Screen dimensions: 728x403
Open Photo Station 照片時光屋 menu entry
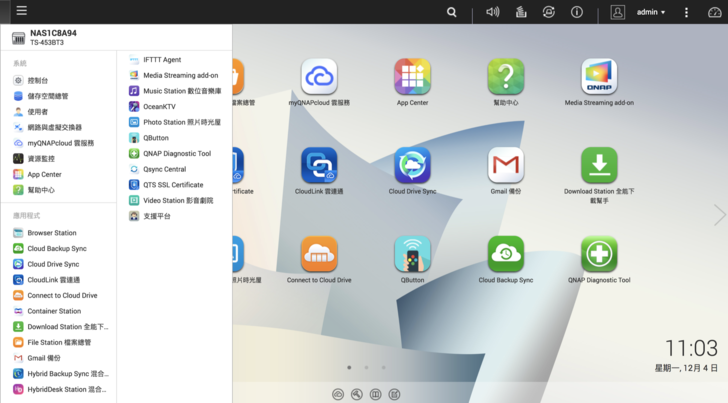tap(175, 122)
